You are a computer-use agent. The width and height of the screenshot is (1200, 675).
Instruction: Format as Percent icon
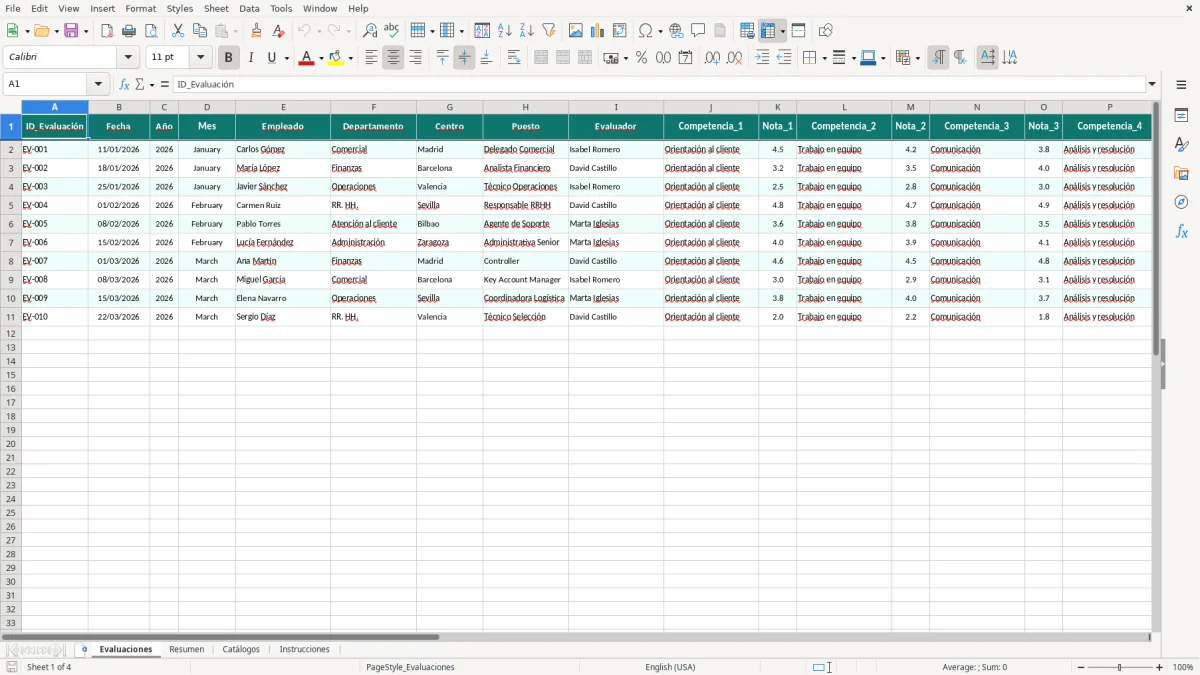[x=642, y=58]
